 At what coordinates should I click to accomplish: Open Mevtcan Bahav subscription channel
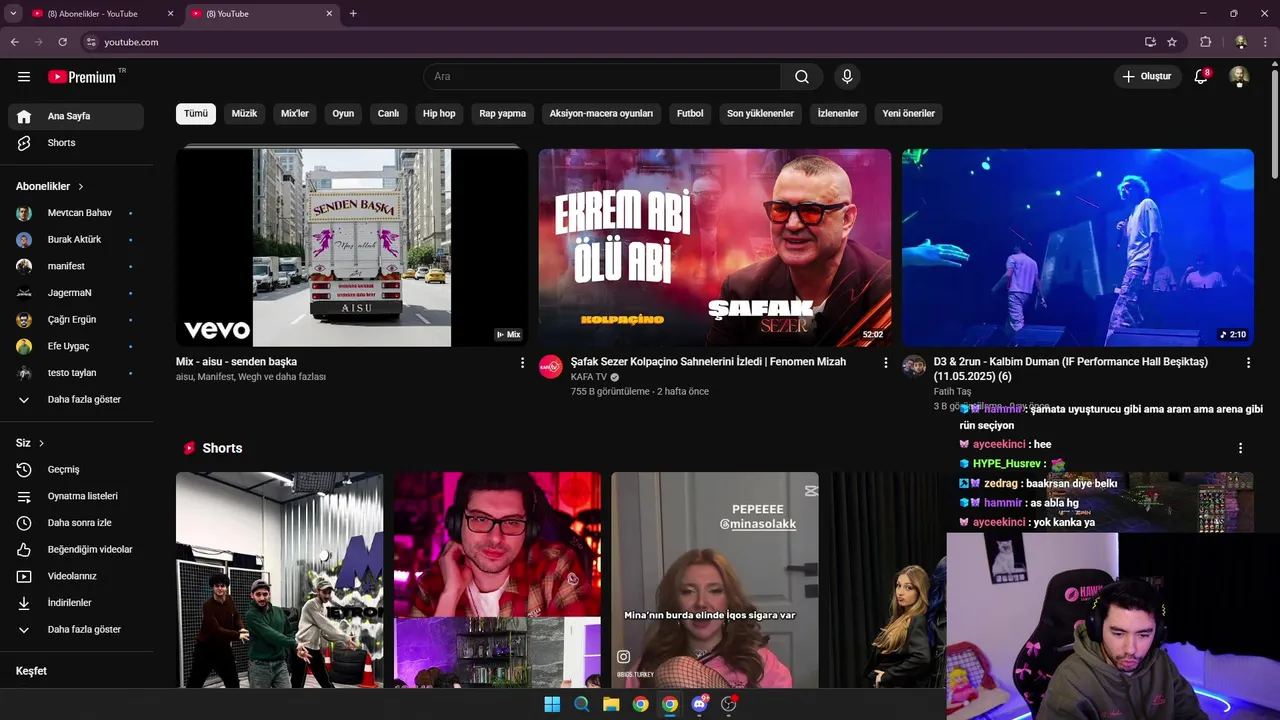(x=76, y=213)
